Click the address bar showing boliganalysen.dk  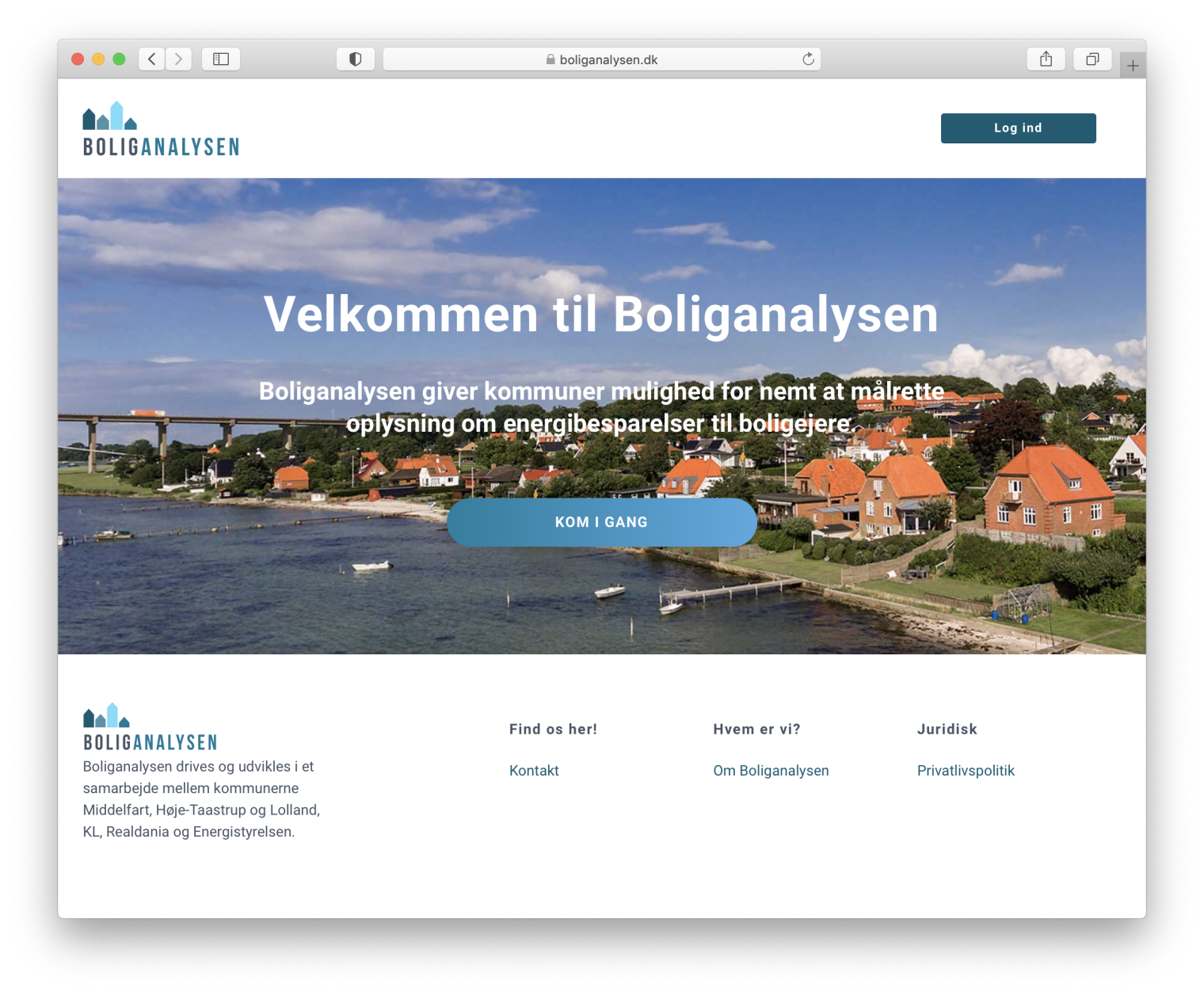coord(602,59)
